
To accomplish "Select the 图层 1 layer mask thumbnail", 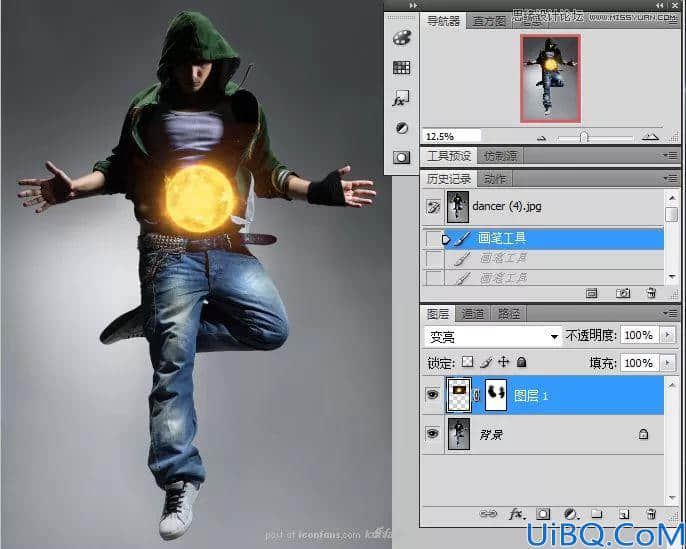I will pyautogui.click(x=496, y=395).
